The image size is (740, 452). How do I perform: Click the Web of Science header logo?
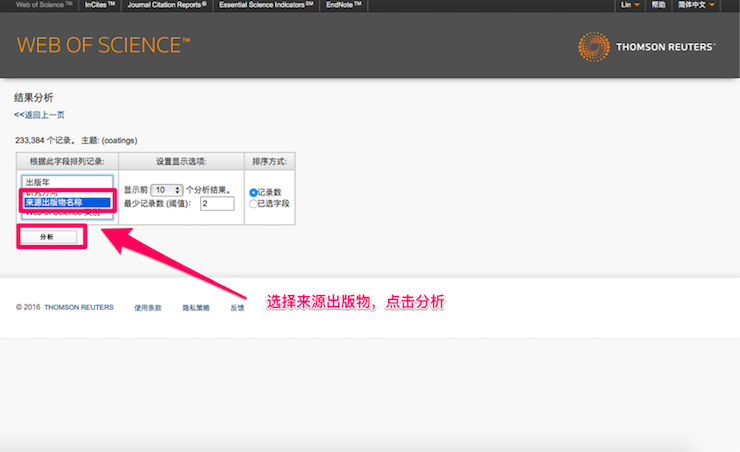tap(103, 45)
